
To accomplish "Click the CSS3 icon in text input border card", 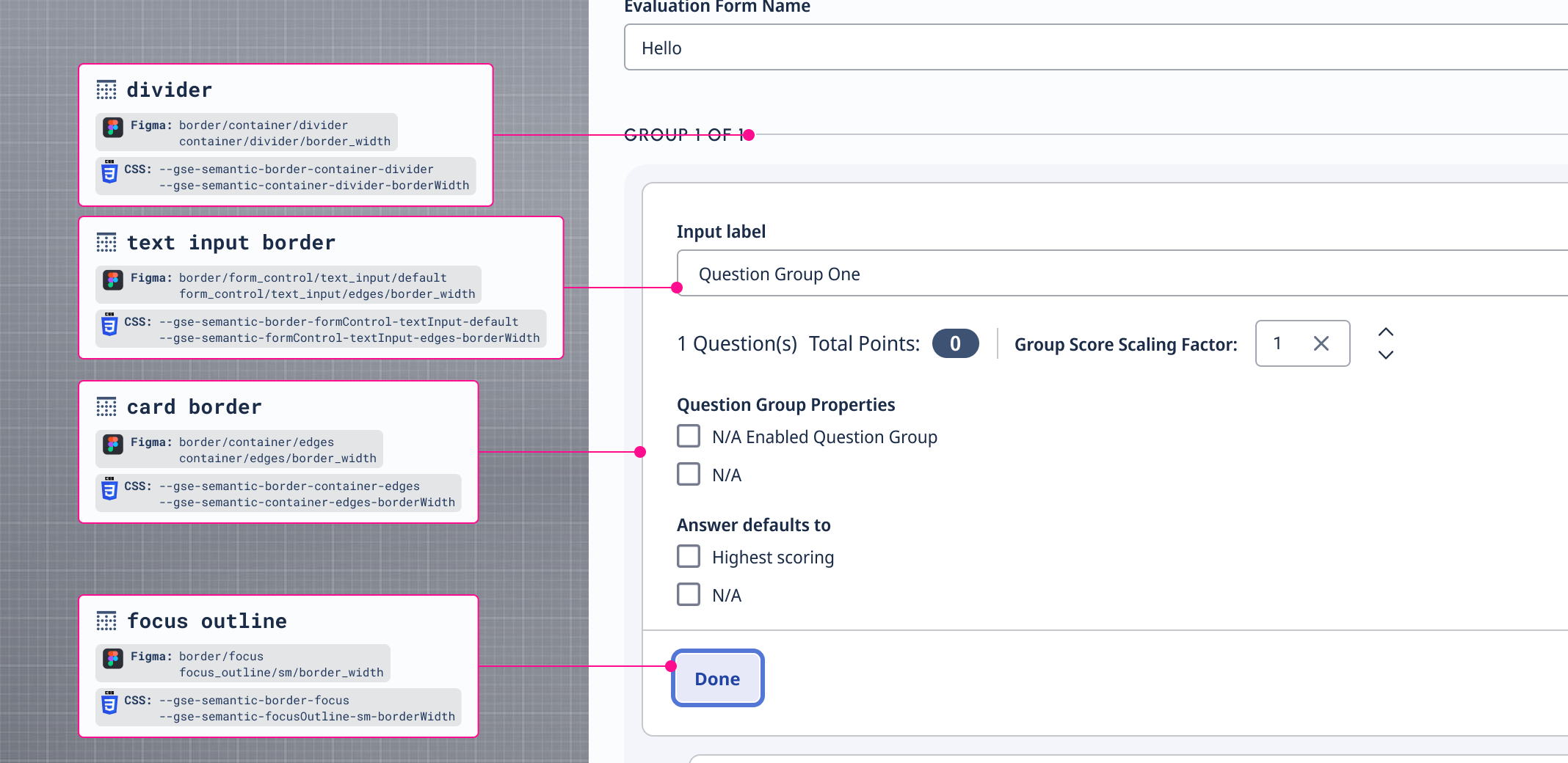I will coord(109,324).
